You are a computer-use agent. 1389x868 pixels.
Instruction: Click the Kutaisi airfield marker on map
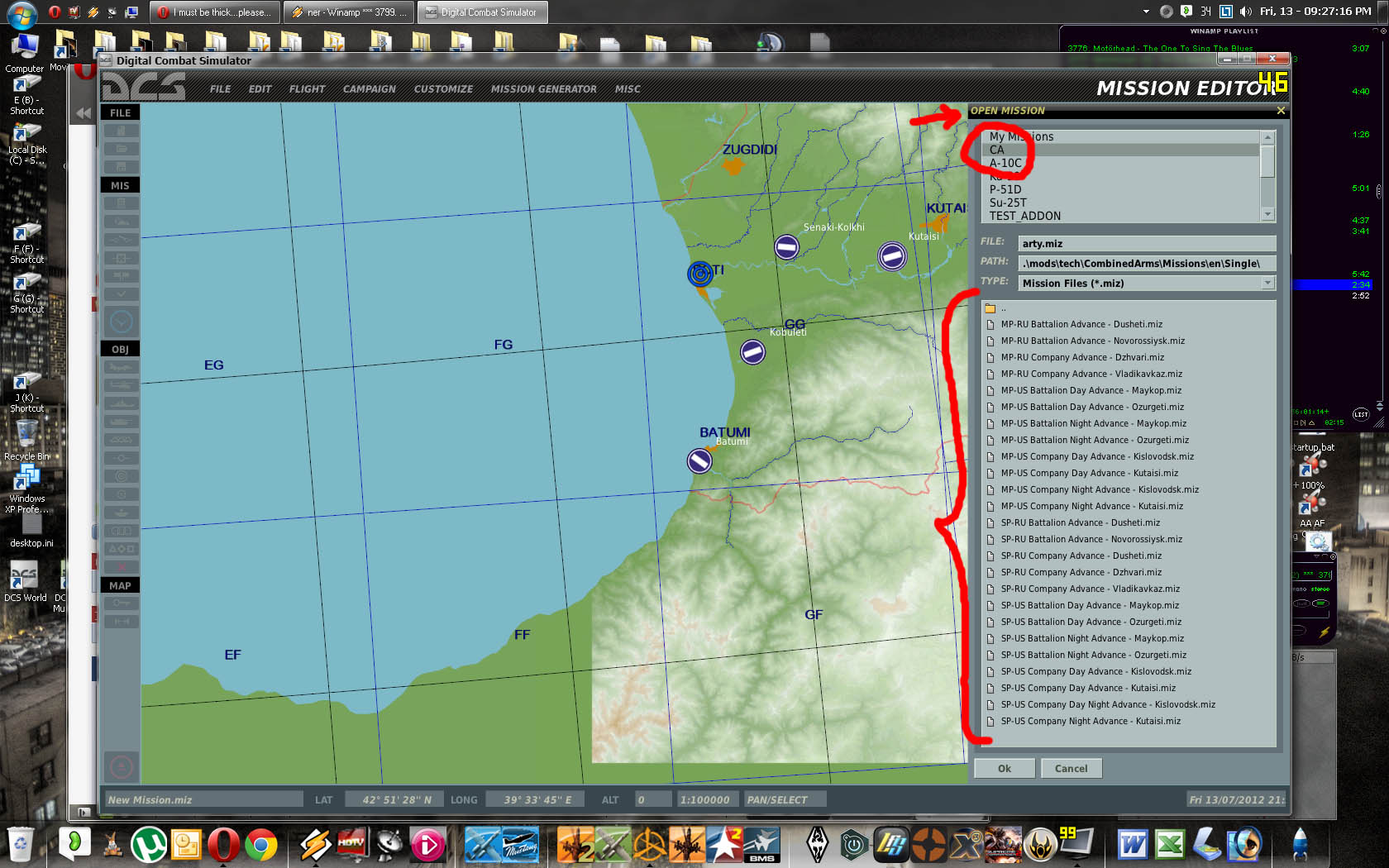tap(892, 256)
